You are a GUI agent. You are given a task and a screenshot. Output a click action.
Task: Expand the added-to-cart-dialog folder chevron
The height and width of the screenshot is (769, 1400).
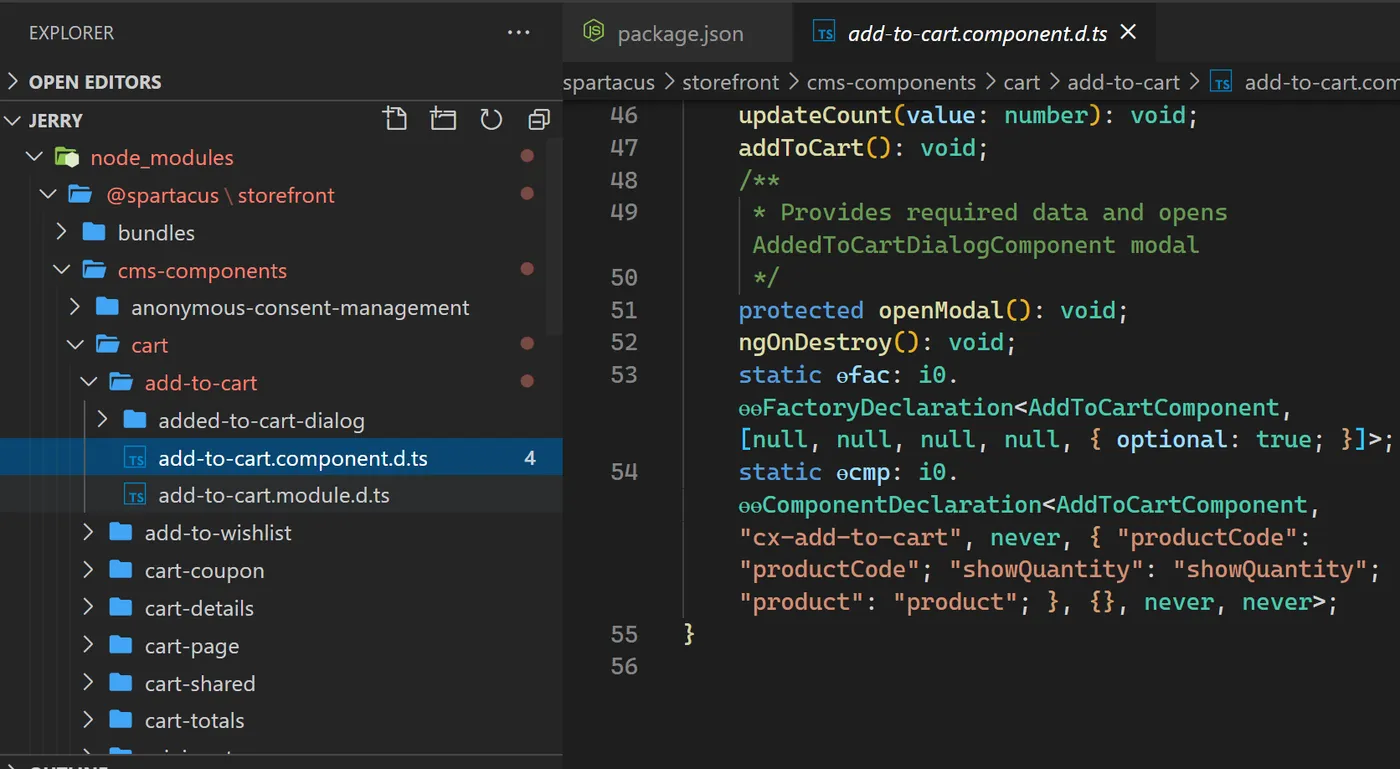click(x=102, y=420)
